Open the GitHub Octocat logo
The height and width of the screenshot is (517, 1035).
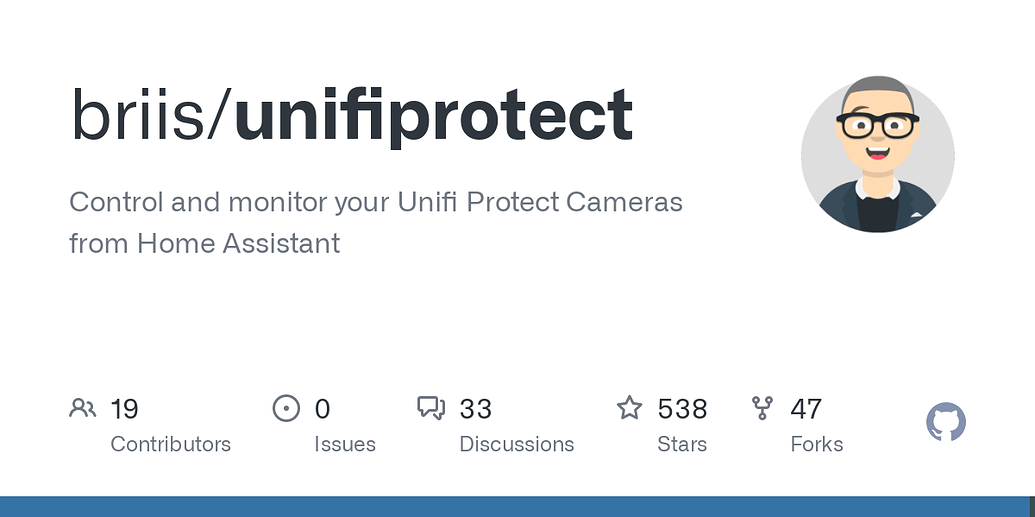coord(946,423)
